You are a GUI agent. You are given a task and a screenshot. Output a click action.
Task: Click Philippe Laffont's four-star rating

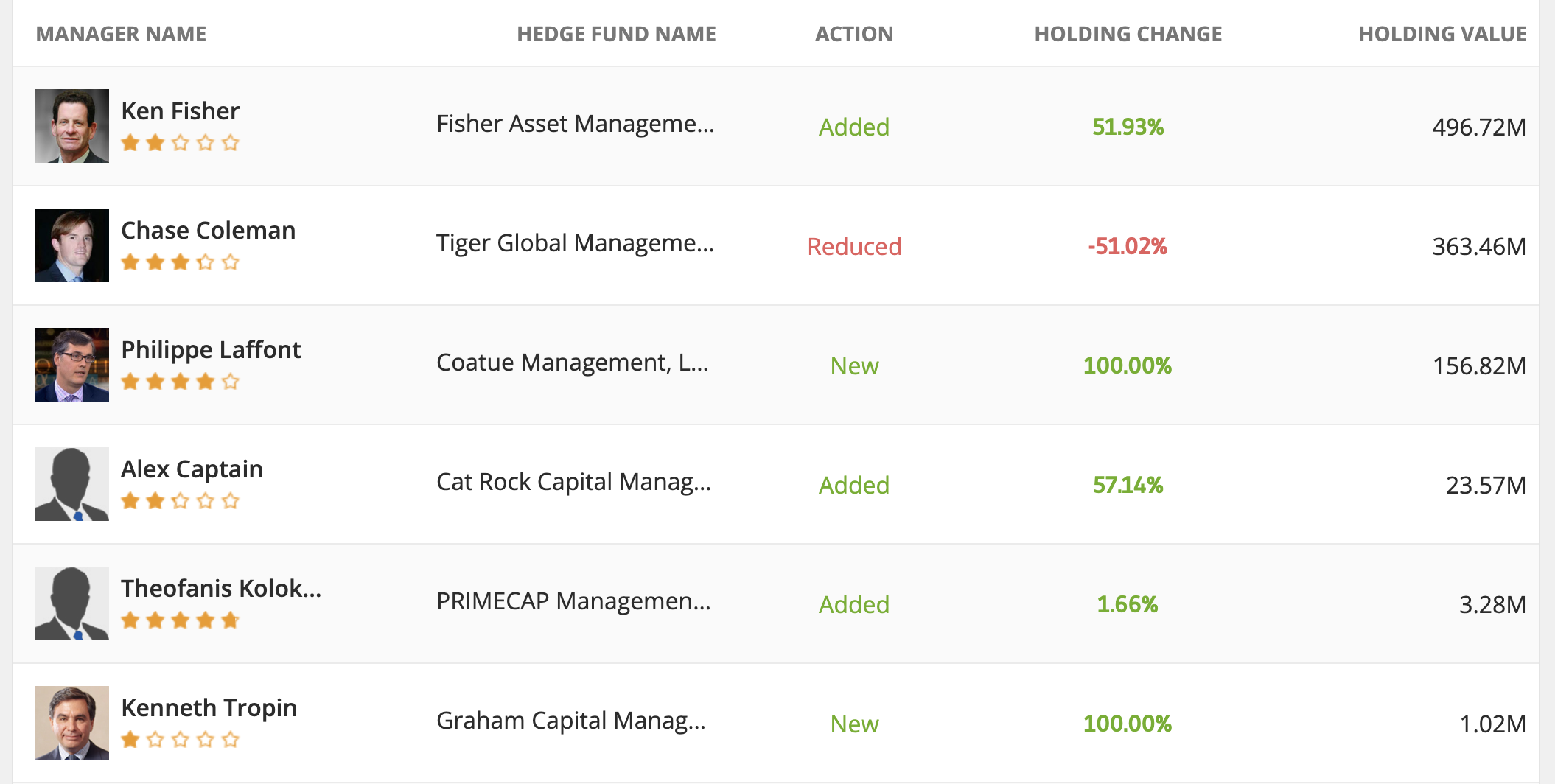point(181,382)
